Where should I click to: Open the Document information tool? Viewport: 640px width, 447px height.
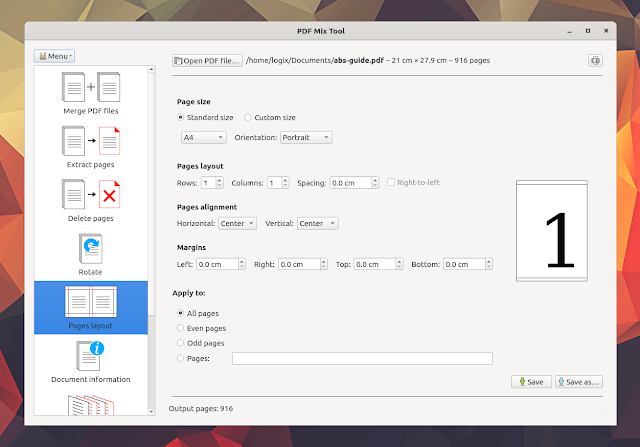[91, 362]
